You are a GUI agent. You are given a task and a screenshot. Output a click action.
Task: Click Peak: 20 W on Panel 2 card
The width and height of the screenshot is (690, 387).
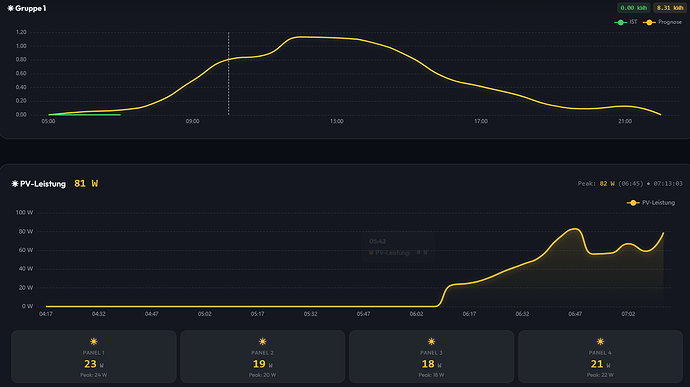263,375
